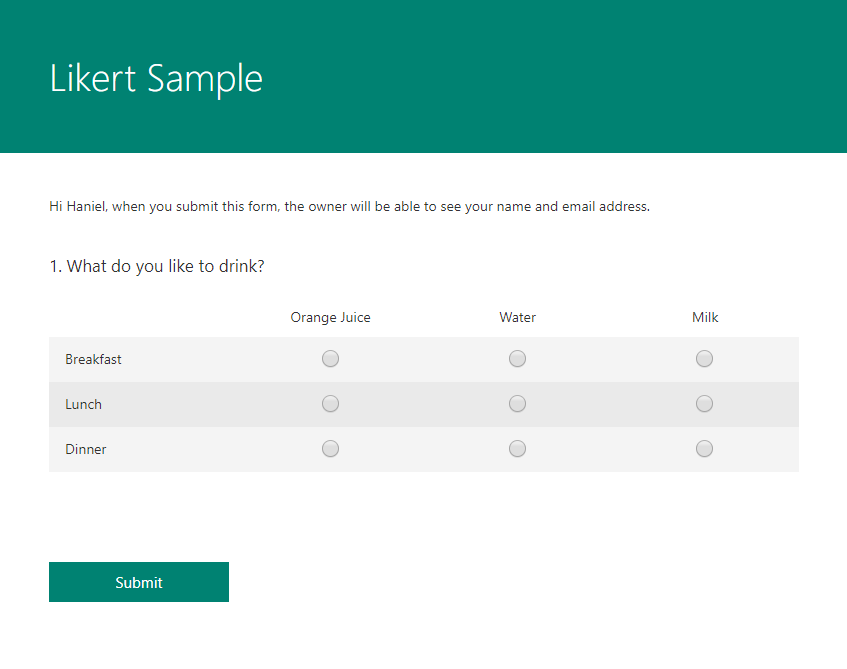Select Water for Dinner

517,448
